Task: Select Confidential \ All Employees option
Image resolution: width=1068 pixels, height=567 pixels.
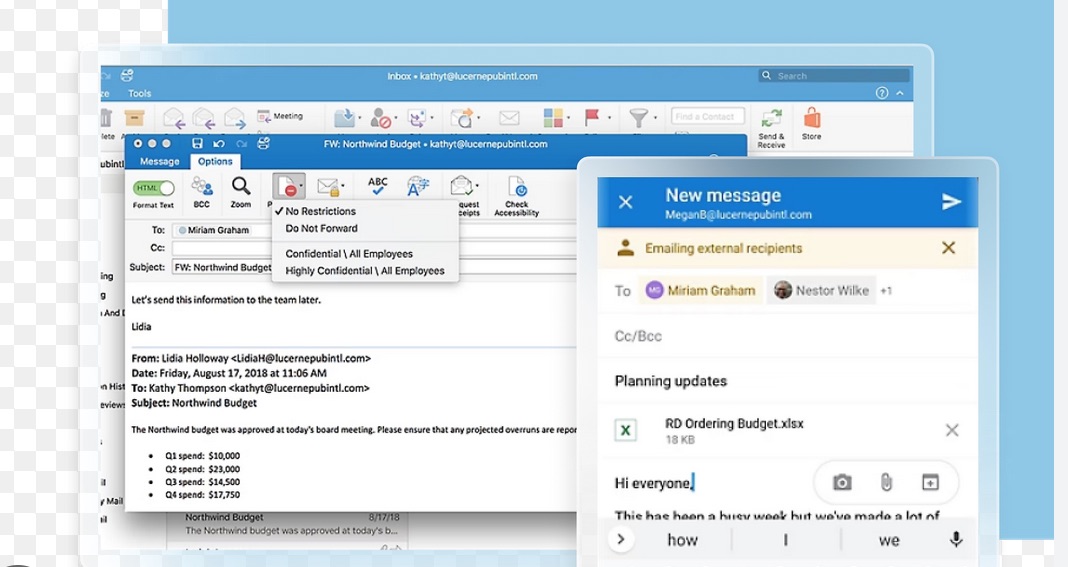Action: pyautogui.click(x=365, y=254)
